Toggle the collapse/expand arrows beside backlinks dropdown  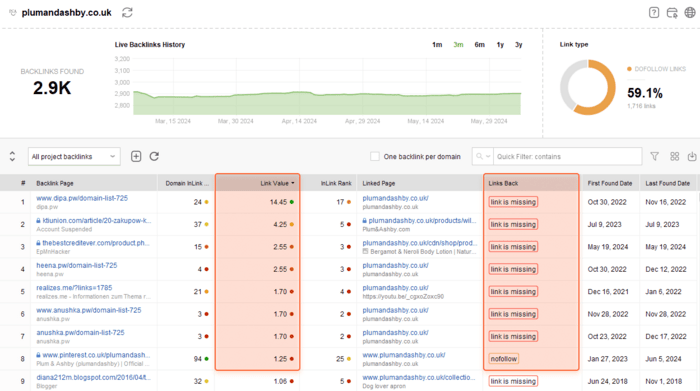click(12, 156)
